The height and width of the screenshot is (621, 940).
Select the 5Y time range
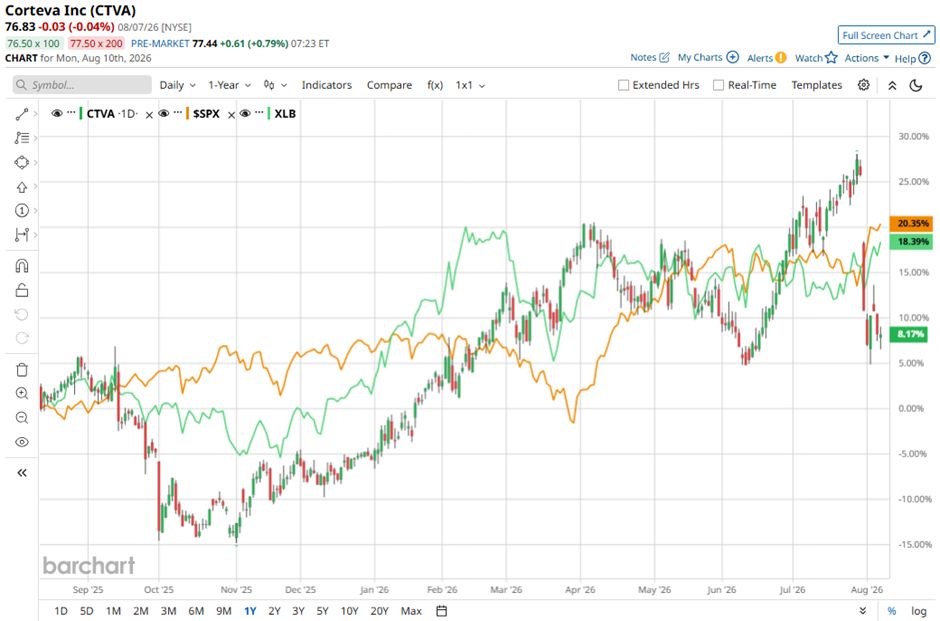[323, 611]
